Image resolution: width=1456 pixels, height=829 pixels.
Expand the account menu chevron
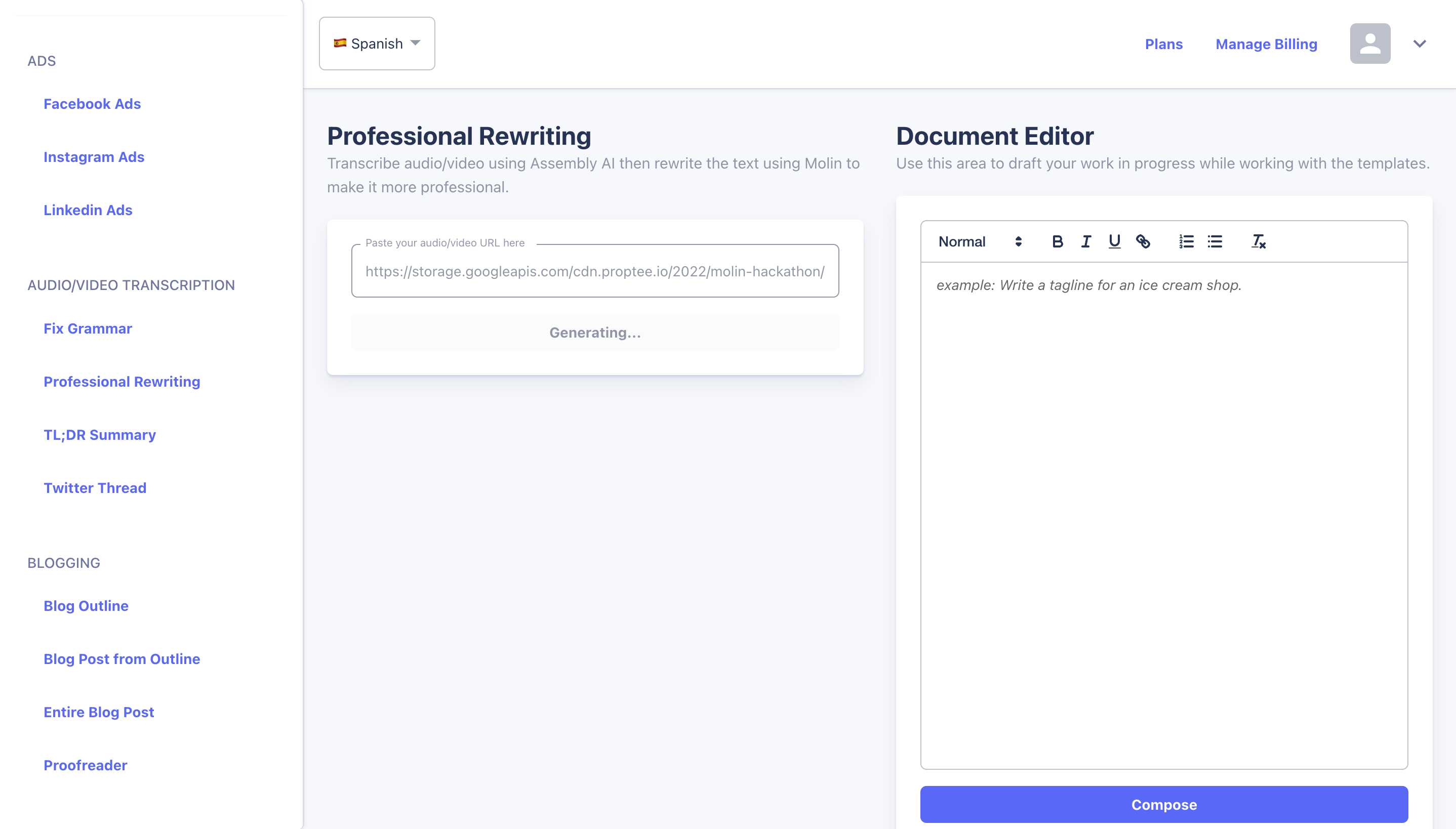pyautogui.click(x=1420, y=44)
